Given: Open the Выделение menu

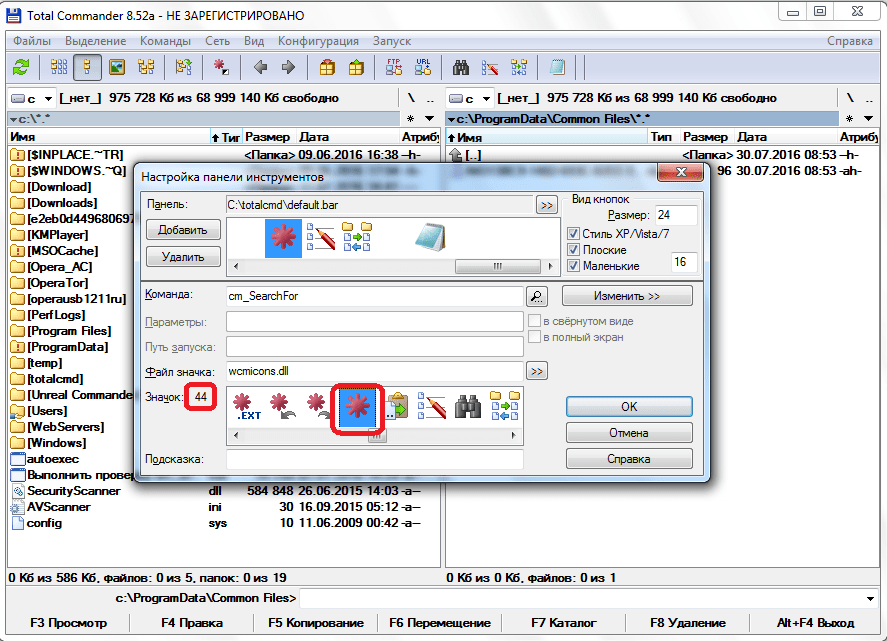Looking at the screenshot, I should click(96, 41).
